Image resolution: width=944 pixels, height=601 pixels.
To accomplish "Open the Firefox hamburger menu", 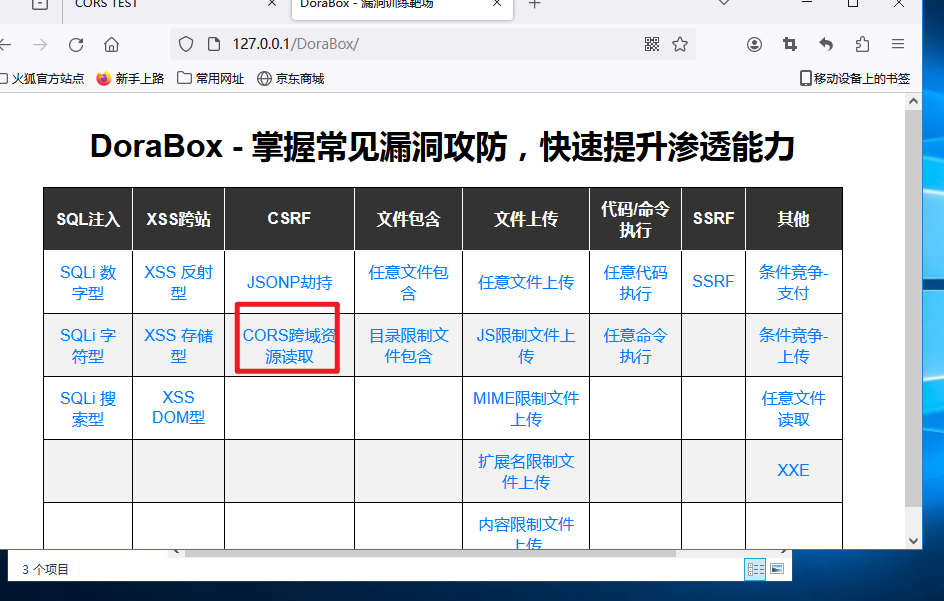I will click(x=898, y=44).
